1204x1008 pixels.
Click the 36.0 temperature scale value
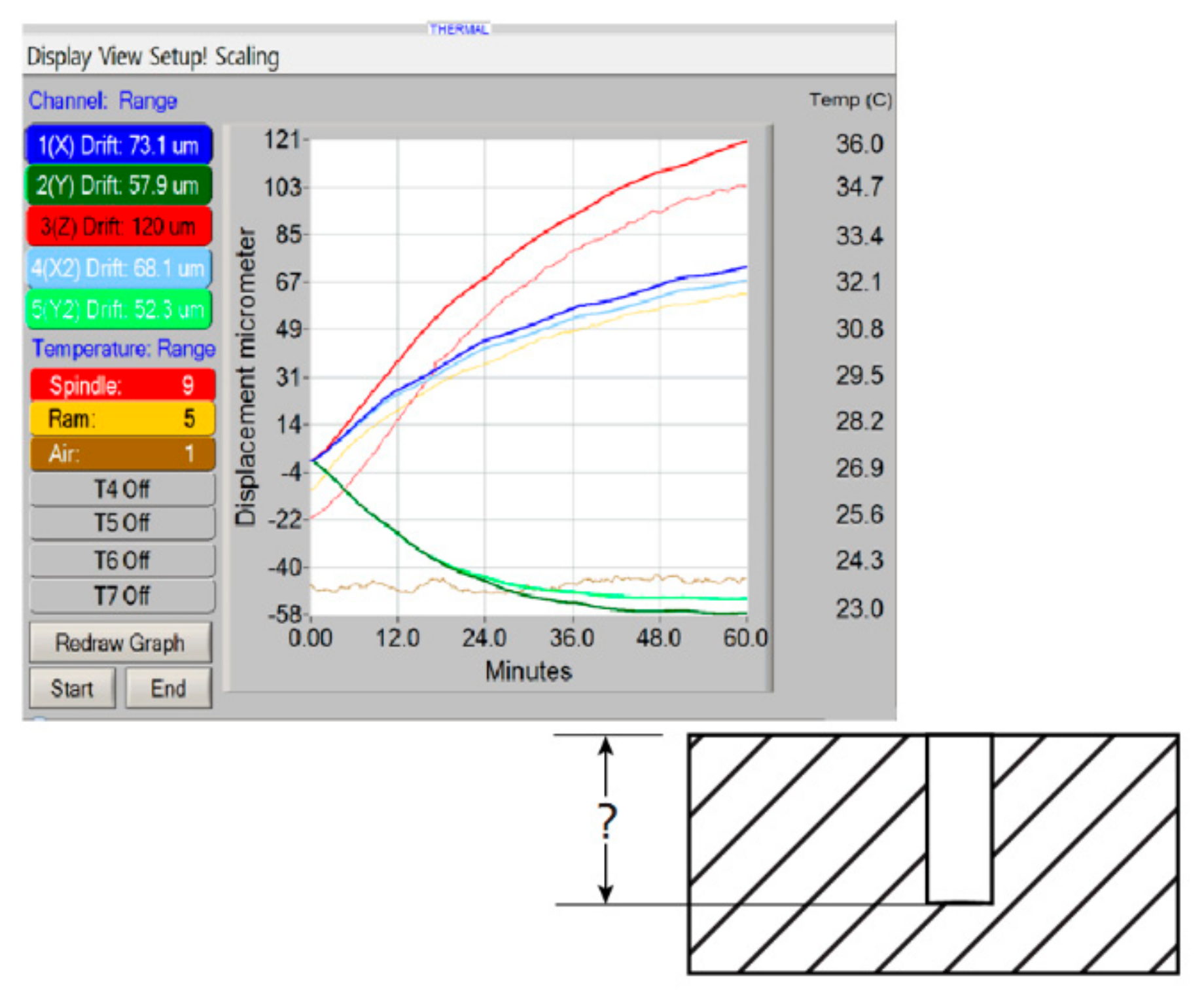click(859, 144)
